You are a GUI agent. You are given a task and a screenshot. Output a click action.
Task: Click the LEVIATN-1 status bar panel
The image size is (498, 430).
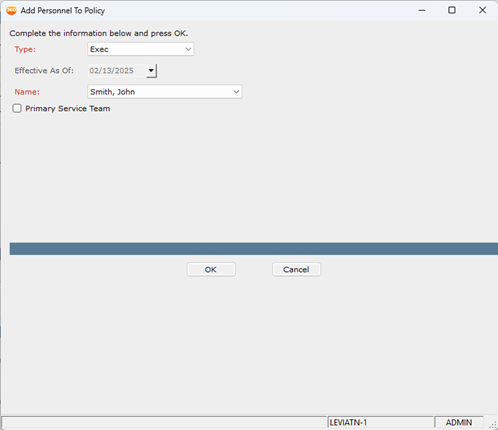click(x=381, y=422)
